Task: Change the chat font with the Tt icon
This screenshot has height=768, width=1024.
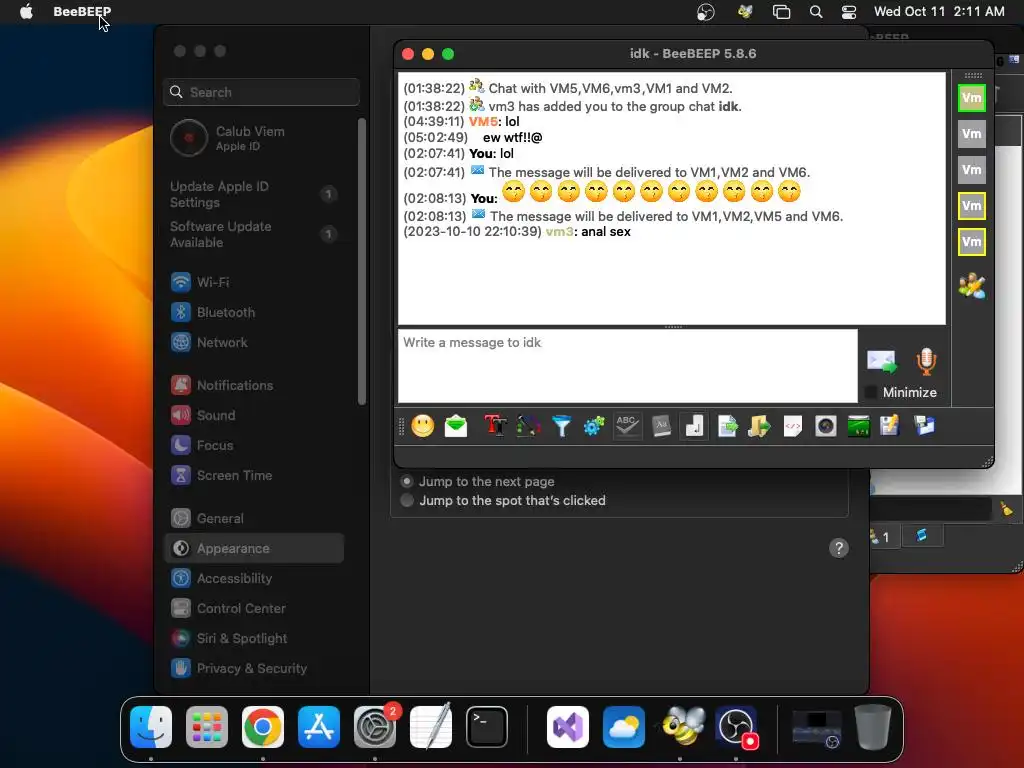Action: click(495, 426)
